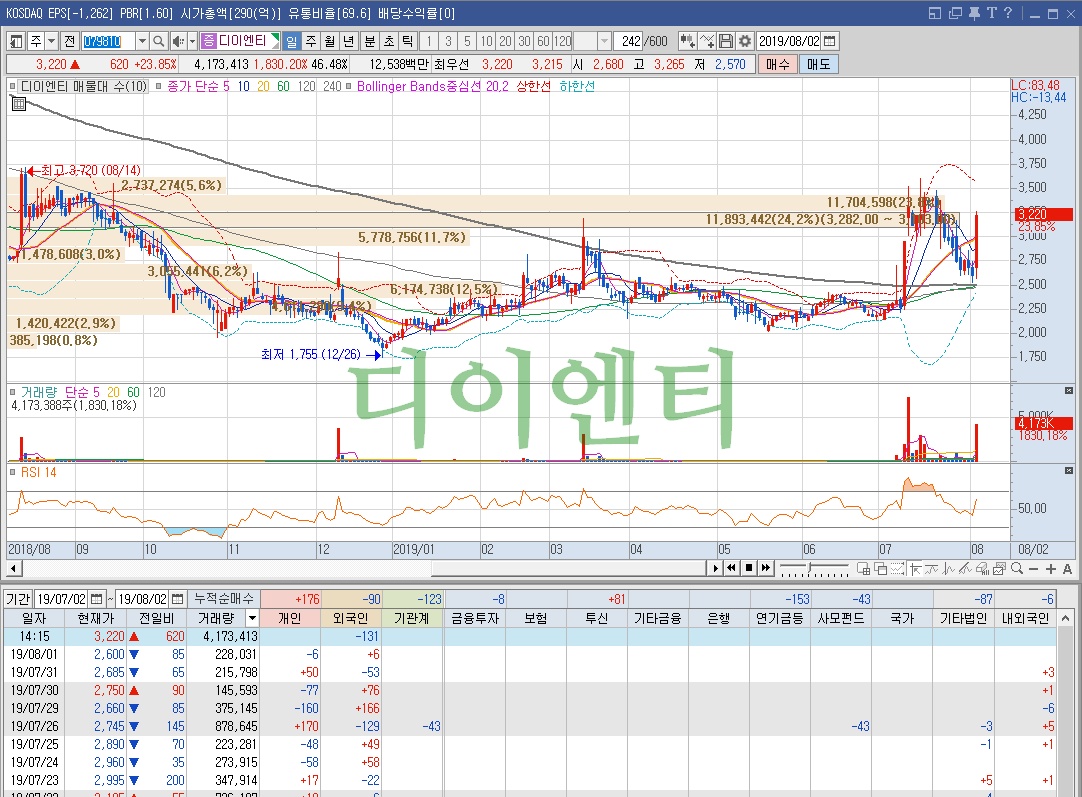This screenshot has width=1082, height=797.
Task: Click the 전 button beside stock code
Action: click(70, 41)
